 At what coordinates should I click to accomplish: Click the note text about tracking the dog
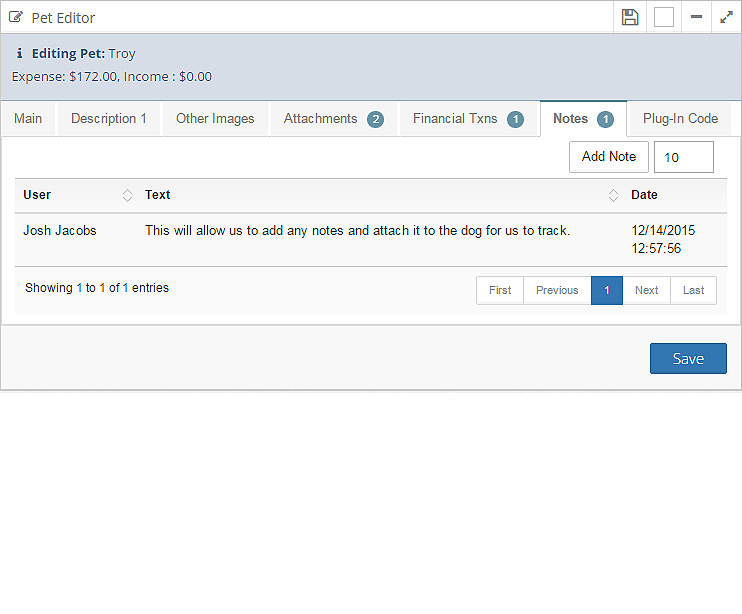(x=357, y=230)
